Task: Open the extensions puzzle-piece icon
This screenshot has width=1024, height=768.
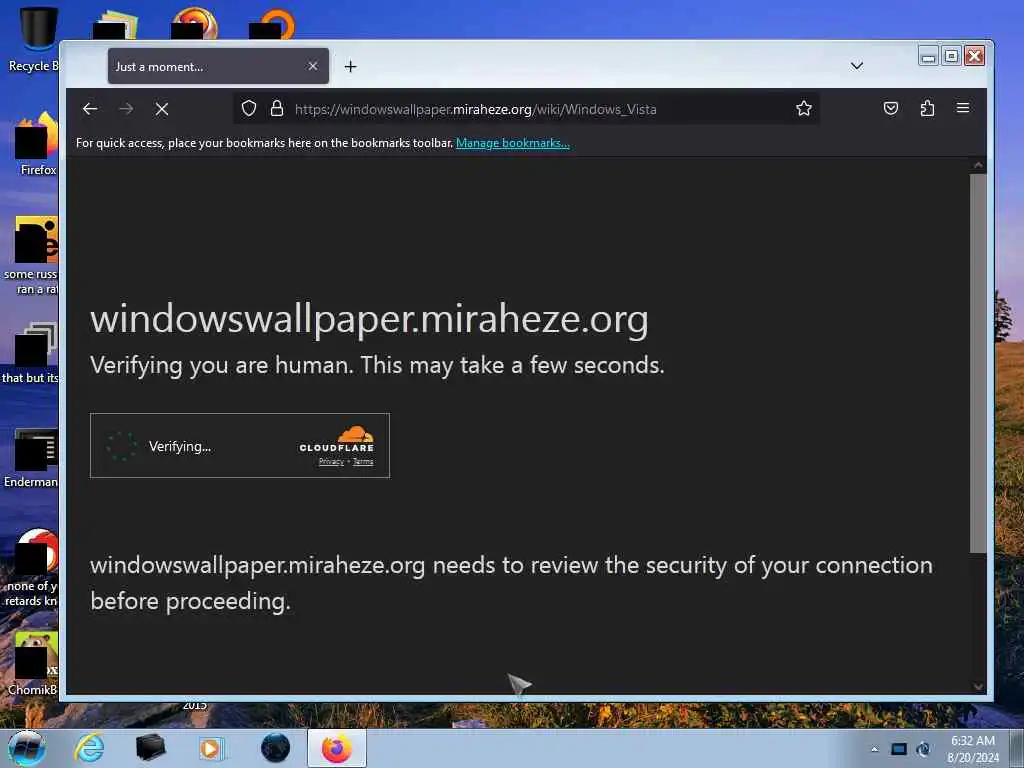Action: [x=927, y=108]
